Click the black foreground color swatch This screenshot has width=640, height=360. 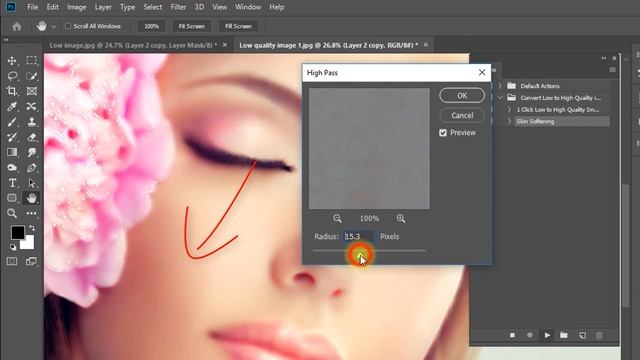(17, 232)
